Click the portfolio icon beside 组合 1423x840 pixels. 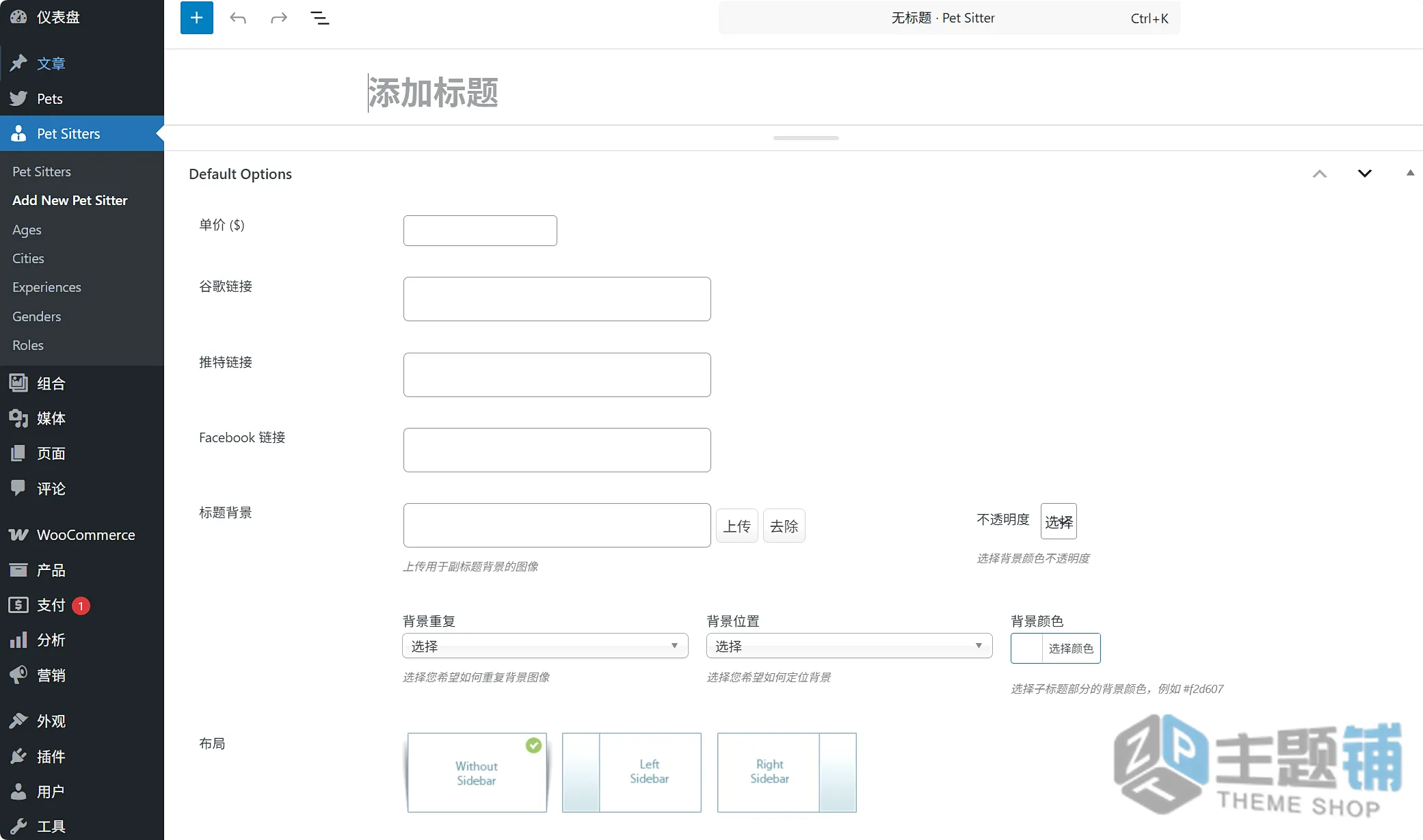18,383
